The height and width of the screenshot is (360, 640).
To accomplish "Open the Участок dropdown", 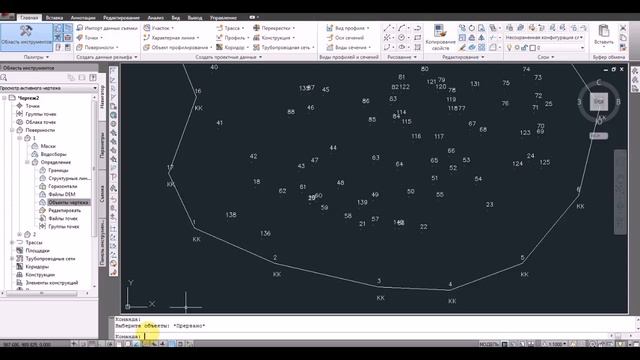I will coord(159,28).
